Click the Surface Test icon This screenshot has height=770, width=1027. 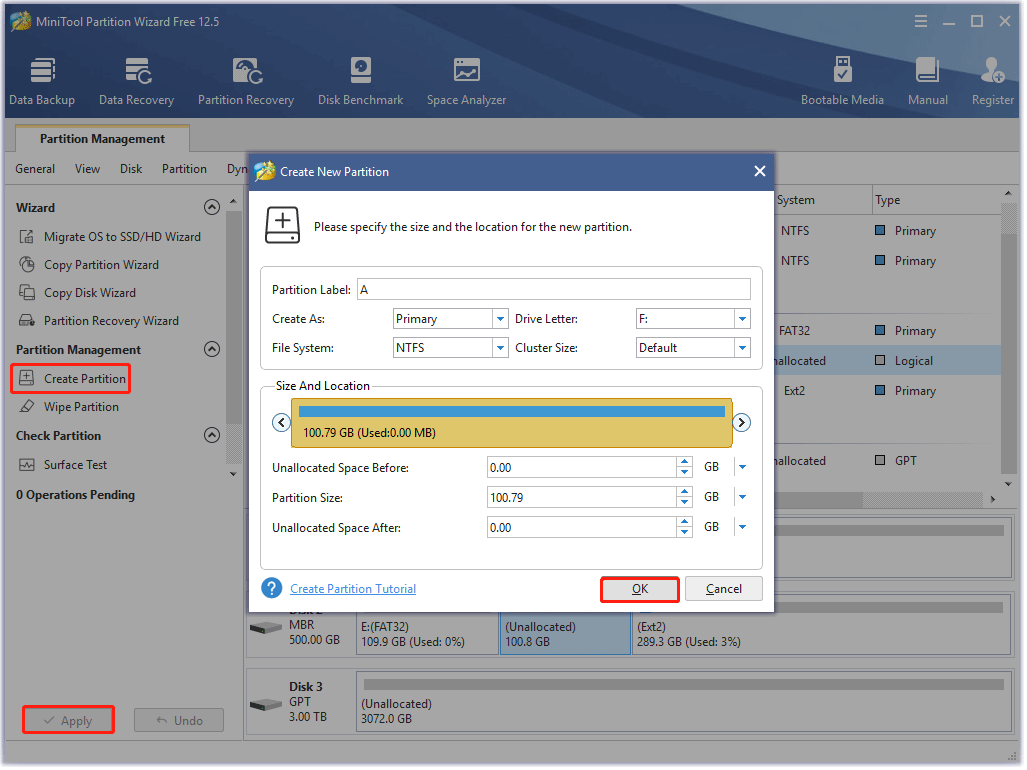[27, 466]
